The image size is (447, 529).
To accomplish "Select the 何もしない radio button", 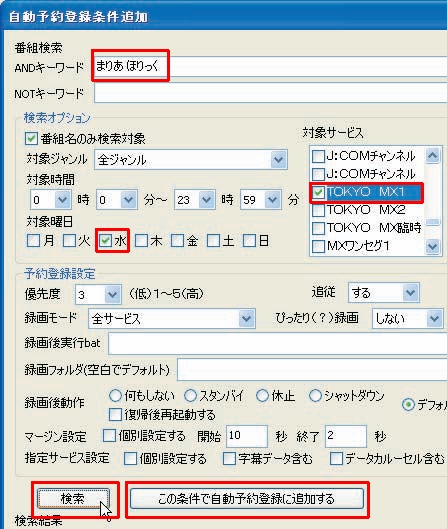I will [x=115, y=395].
